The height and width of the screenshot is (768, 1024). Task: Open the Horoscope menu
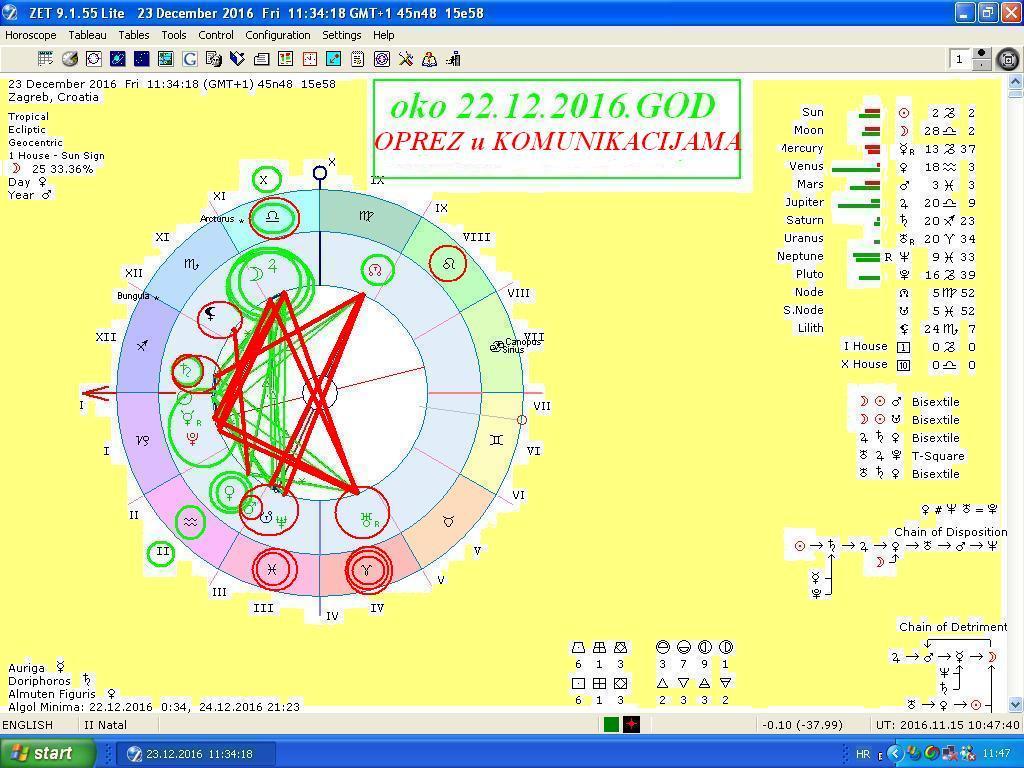coord(31,35)
